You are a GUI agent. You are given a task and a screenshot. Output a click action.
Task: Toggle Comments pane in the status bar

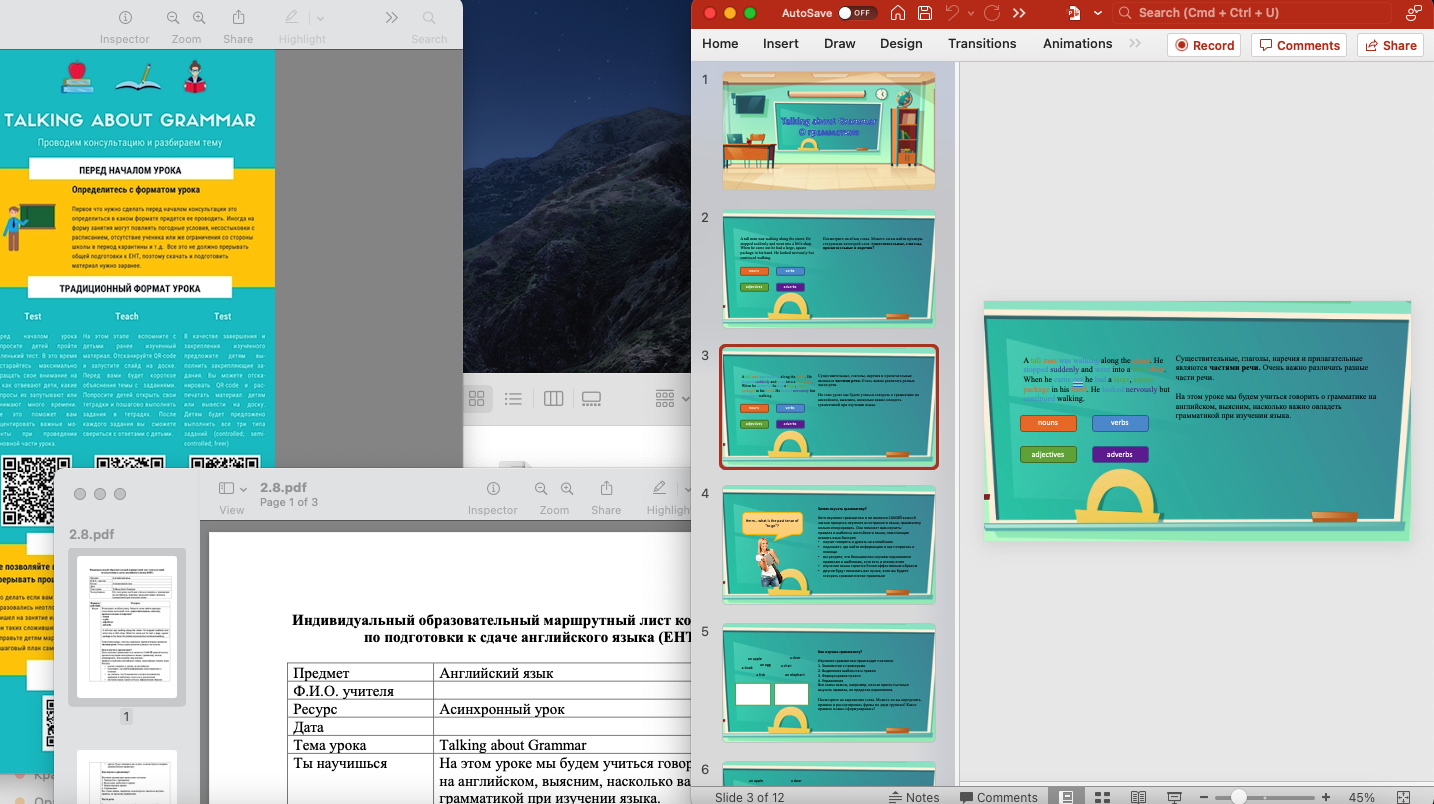pyautogui.click(x=998, y=797)
